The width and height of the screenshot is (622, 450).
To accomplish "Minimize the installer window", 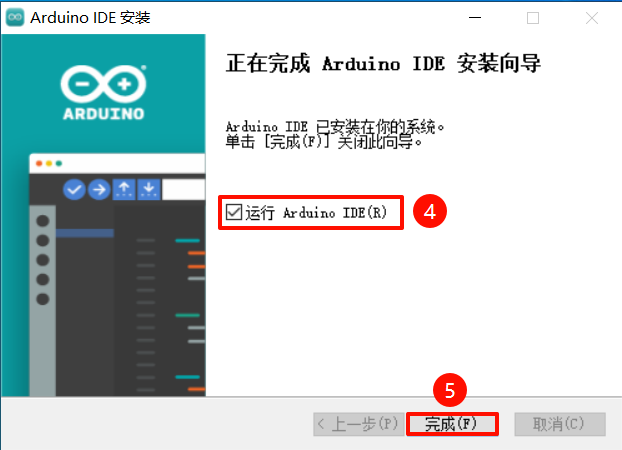I will (475, 18).
